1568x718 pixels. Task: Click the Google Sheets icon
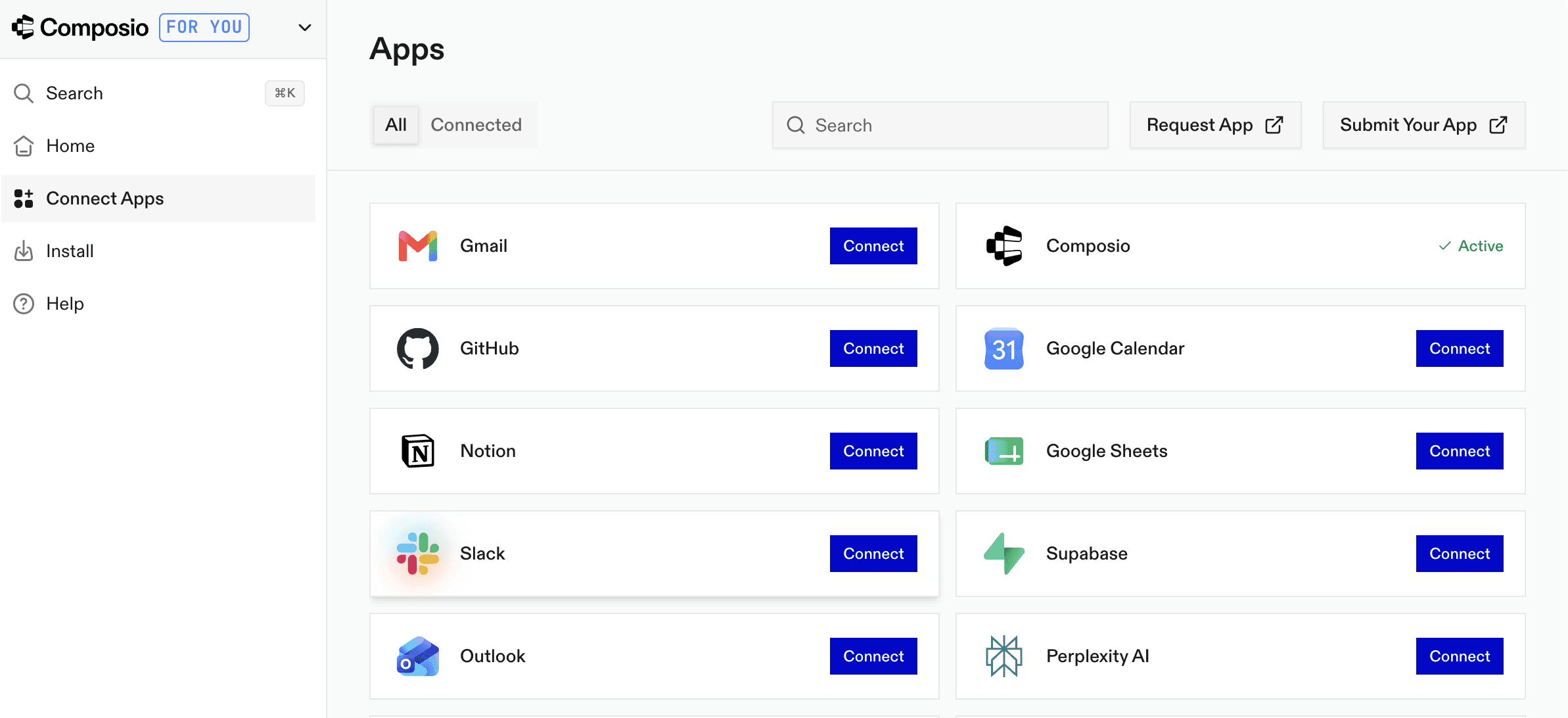[1004, 451]
